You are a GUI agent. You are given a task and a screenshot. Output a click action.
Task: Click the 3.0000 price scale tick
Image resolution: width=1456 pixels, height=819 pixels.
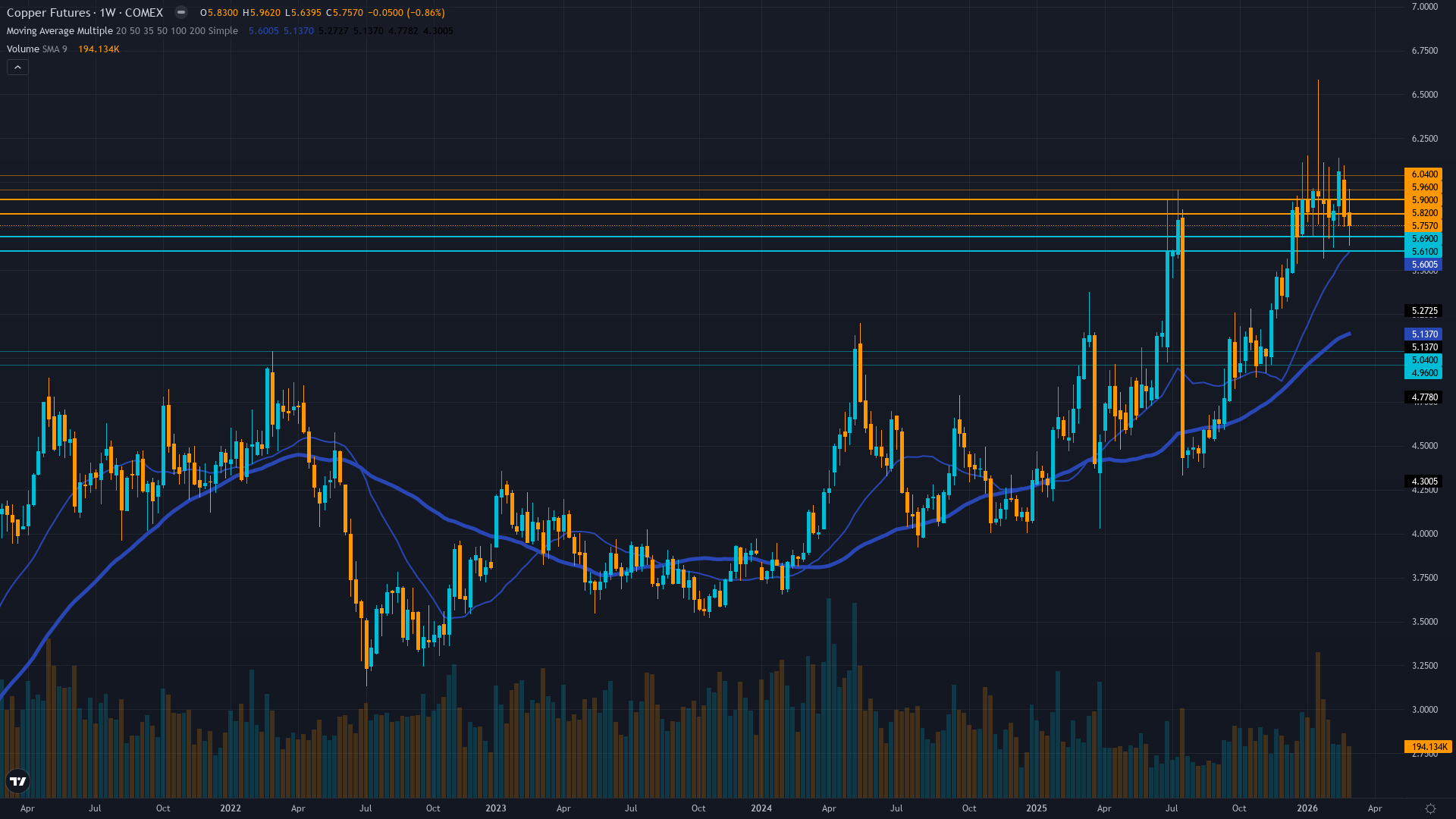pos(1424,710)
